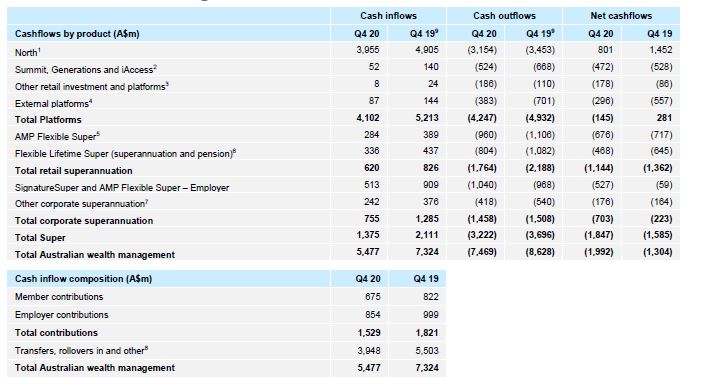
Task: Click Total Platforms Q4 19 net value 281
Action: tap(664, 118)
